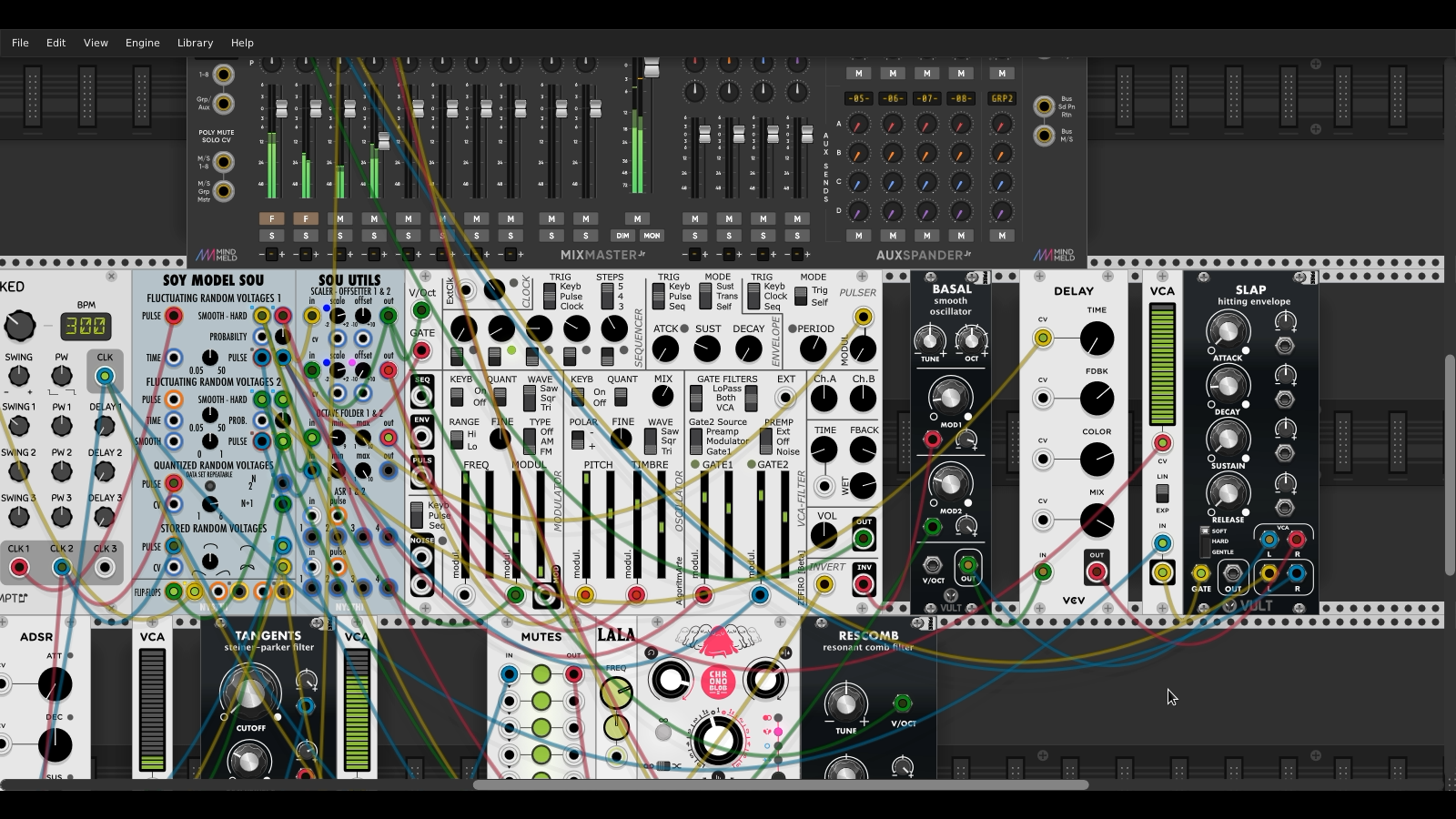1456x819 pixels.
Task: Click the PULSER jack on the synth
Action: tap(863, 317)
